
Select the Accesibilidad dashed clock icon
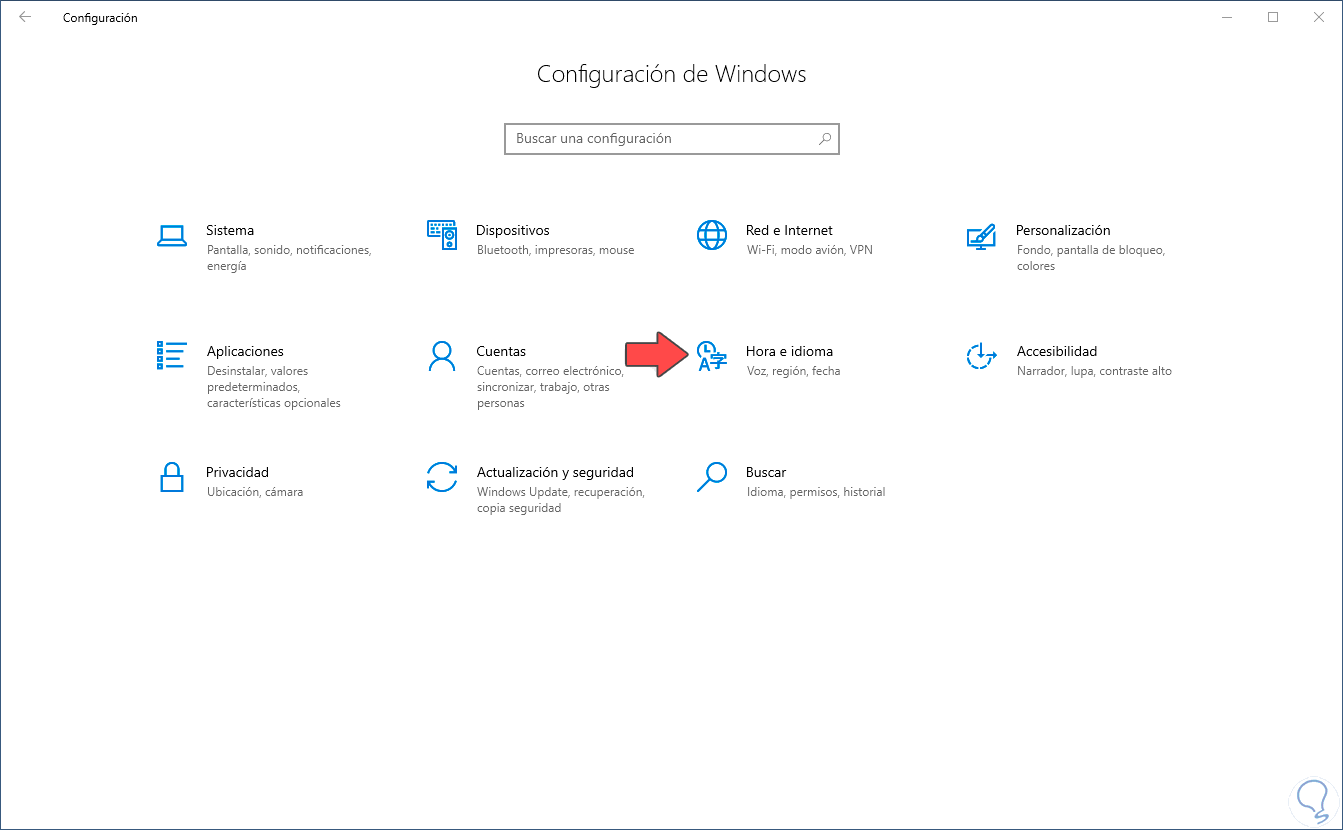[982, 356]
